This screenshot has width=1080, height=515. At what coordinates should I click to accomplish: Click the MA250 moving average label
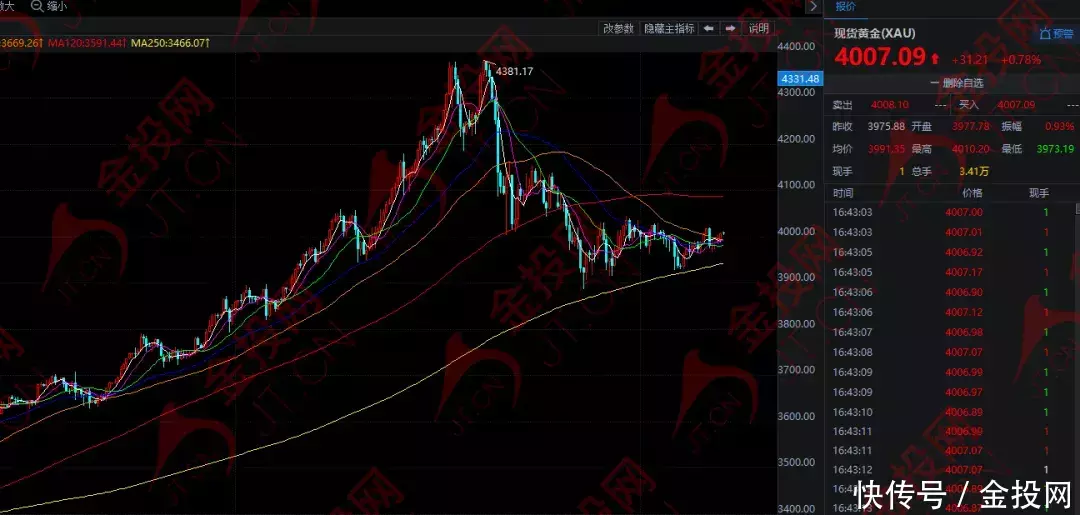pyautogui.click(x=172, y=43)
